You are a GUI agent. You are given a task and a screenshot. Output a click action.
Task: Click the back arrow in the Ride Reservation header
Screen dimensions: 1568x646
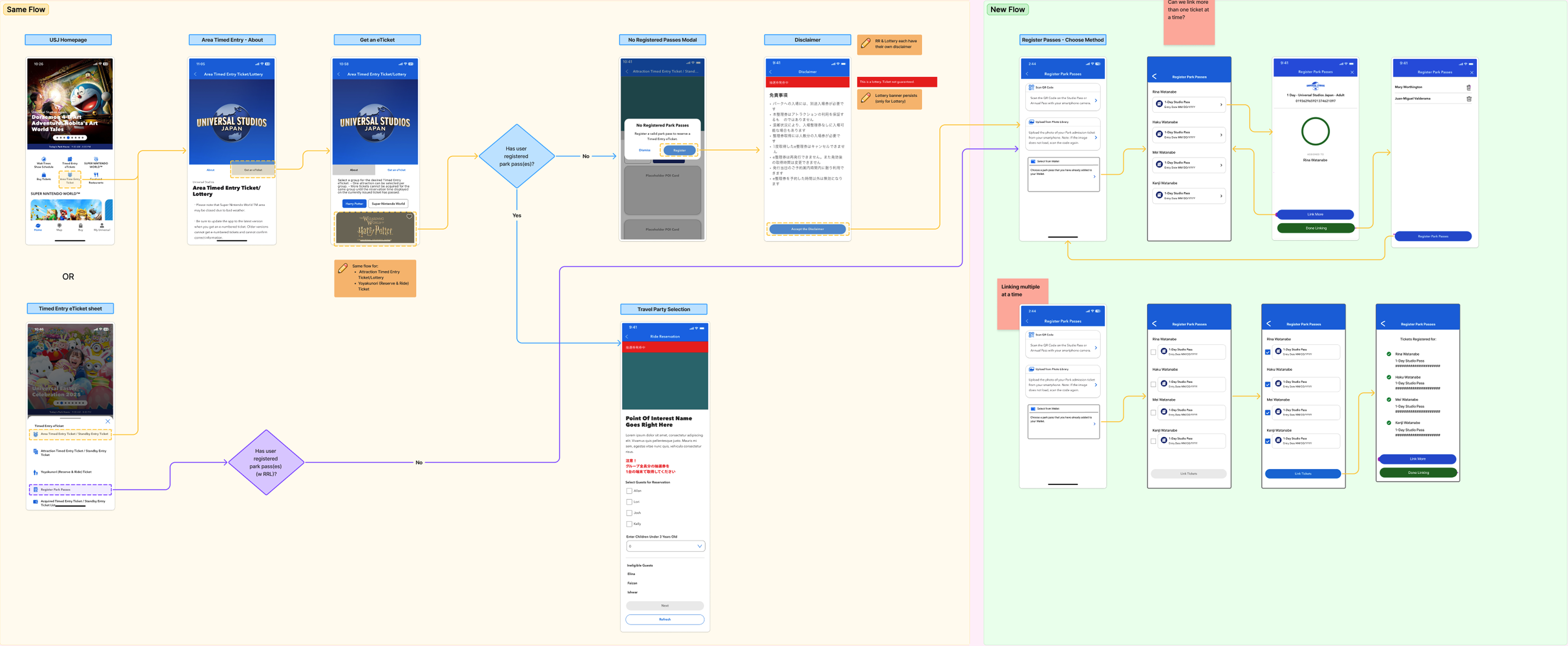pyautogui.click(x=627, y=336)
